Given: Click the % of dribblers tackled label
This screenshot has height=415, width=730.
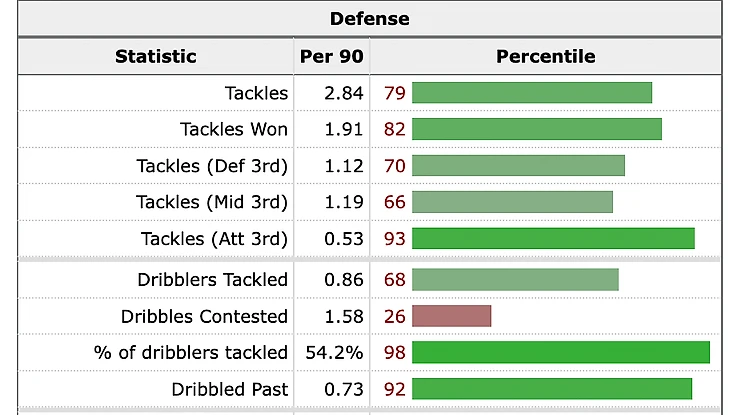Looking at the screenshot, I should tap(191, 353).
